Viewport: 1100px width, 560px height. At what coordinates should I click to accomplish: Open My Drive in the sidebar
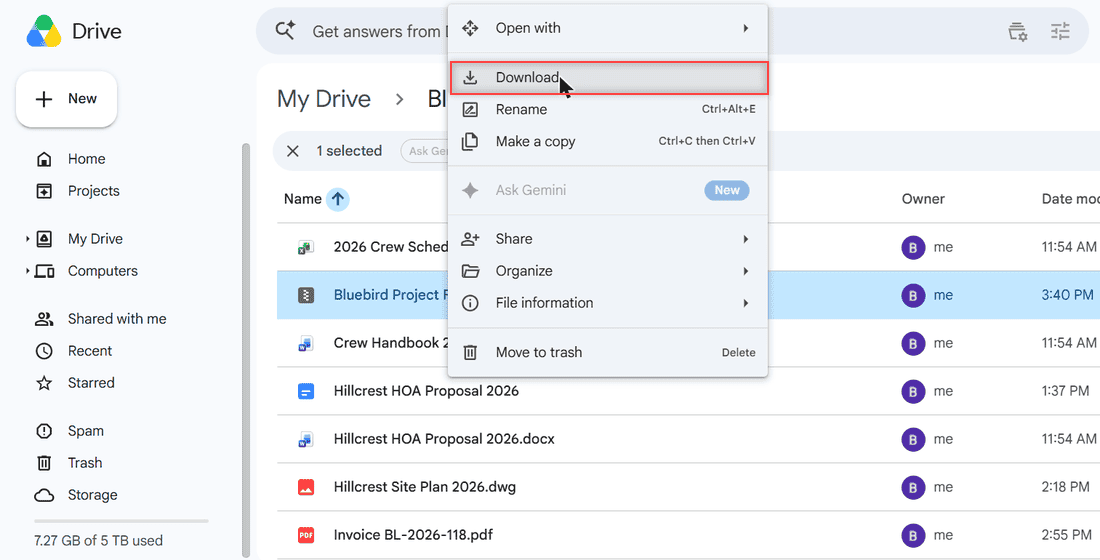pos(95,239)
